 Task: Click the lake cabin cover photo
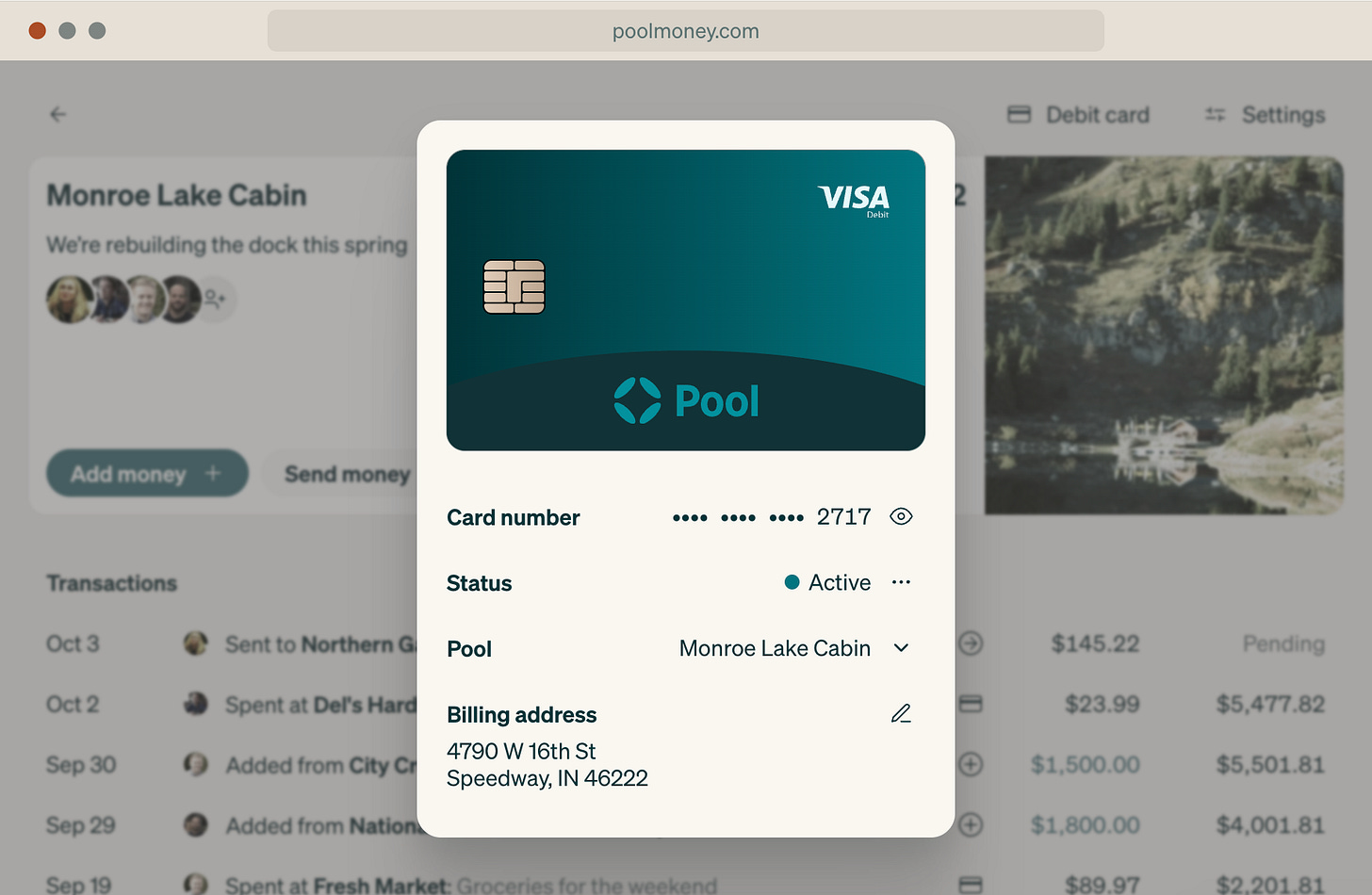pyautogui.click(x=1164, y=335)
